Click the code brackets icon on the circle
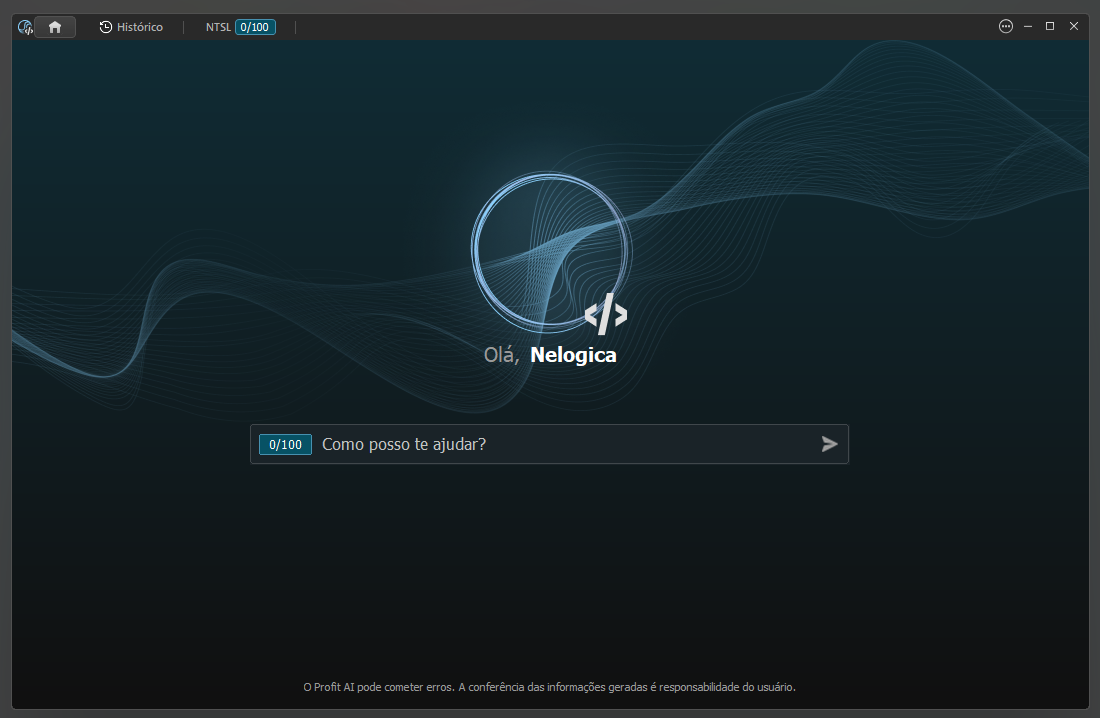The image size is (1100, 718). [606, 314]
